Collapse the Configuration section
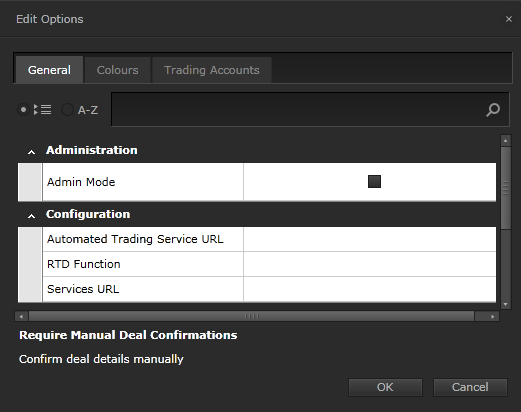Image resolution: width=521 pixels, height=412 pixels. pyautogui.click(x=31, y=216)
